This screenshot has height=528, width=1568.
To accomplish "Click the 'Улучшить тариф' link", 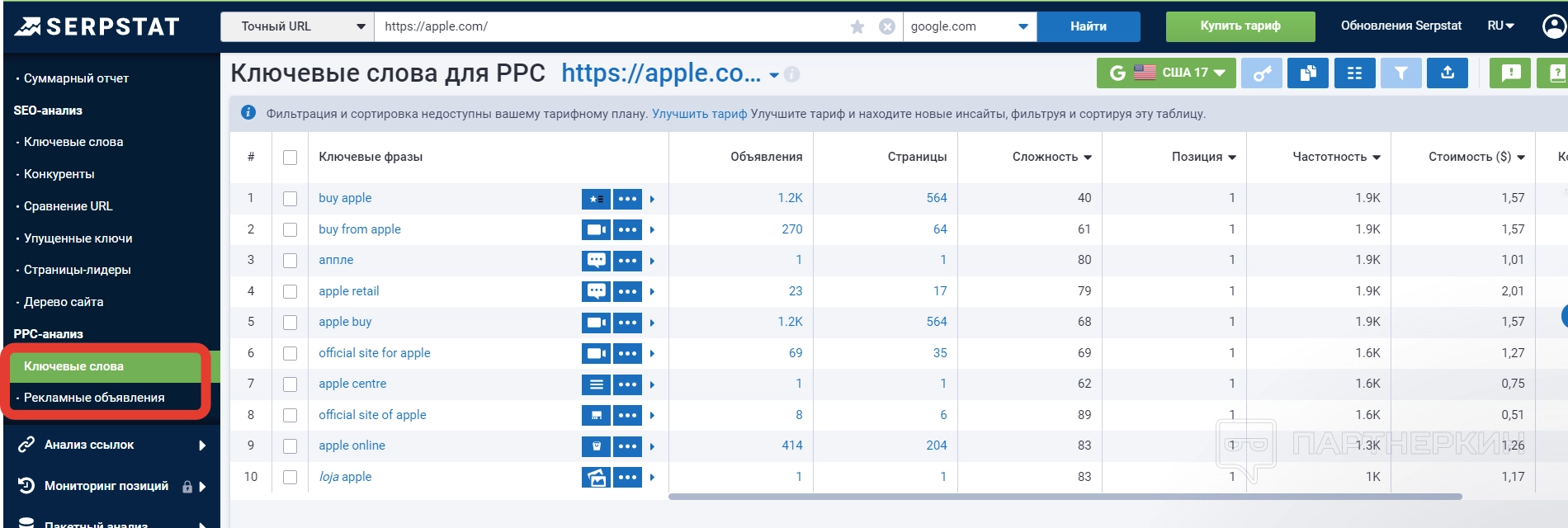I will (x=699, y=114).
